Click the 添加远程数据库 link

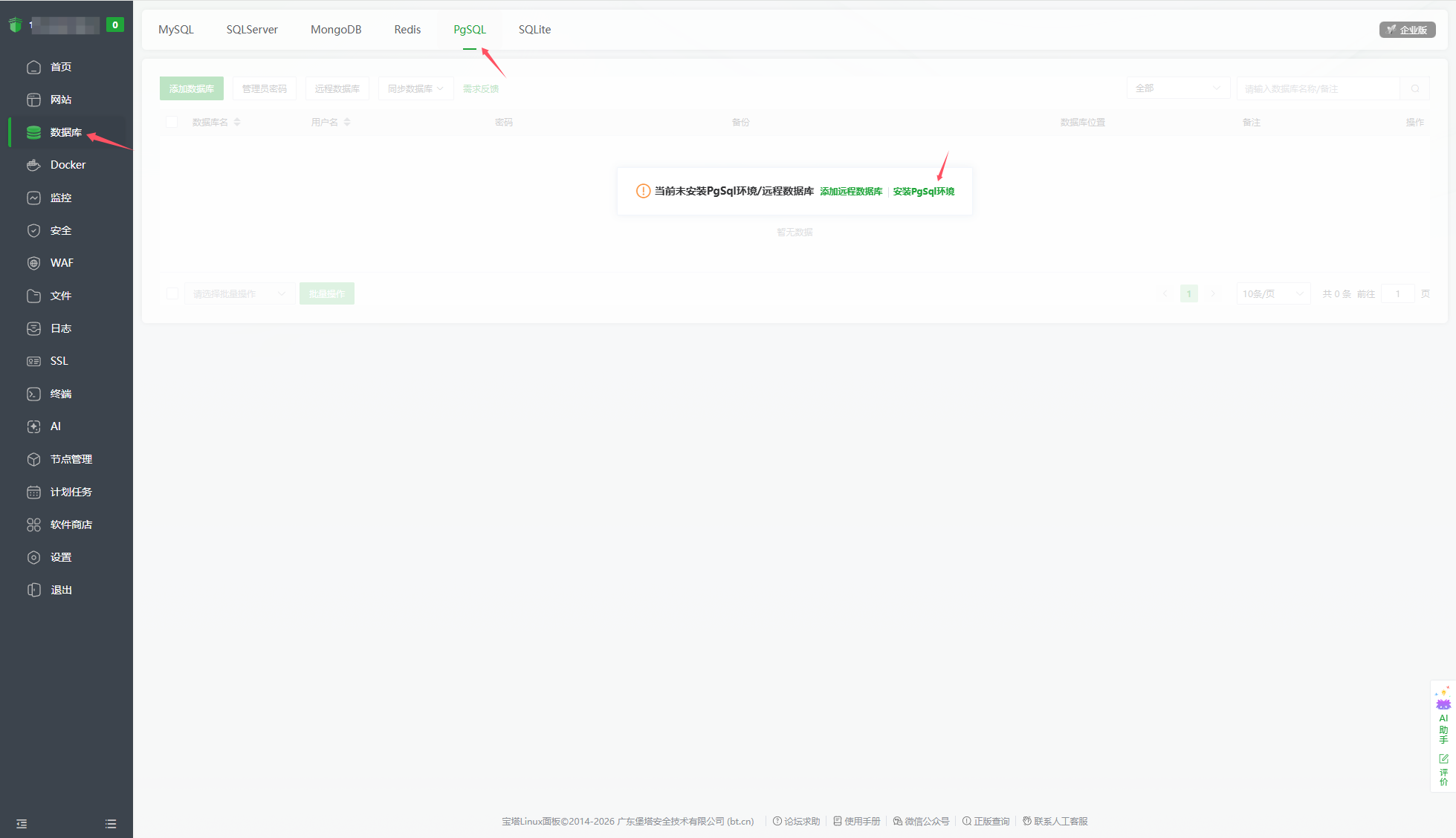click(x=851, y=192)
